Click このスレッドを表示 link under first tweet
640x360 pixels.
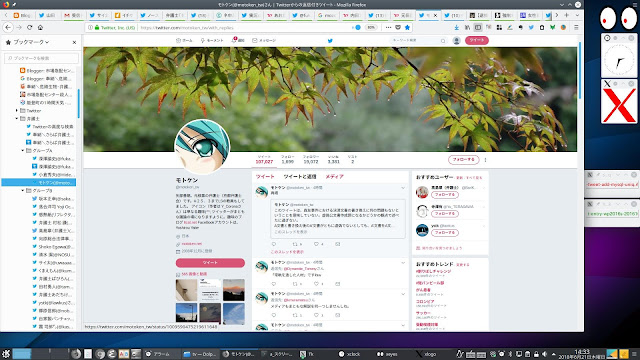tap(287, 252)
